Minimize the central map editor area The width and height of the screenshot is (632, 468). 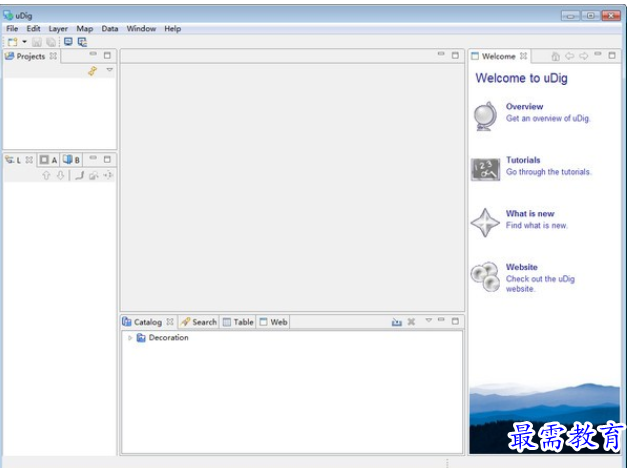(x=441, y=53)
